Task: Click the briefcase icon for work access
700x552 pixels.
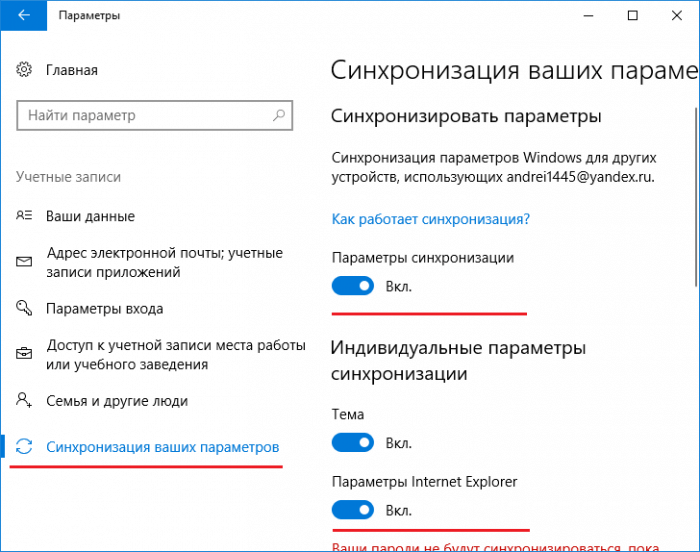Action: pos(24,354)
